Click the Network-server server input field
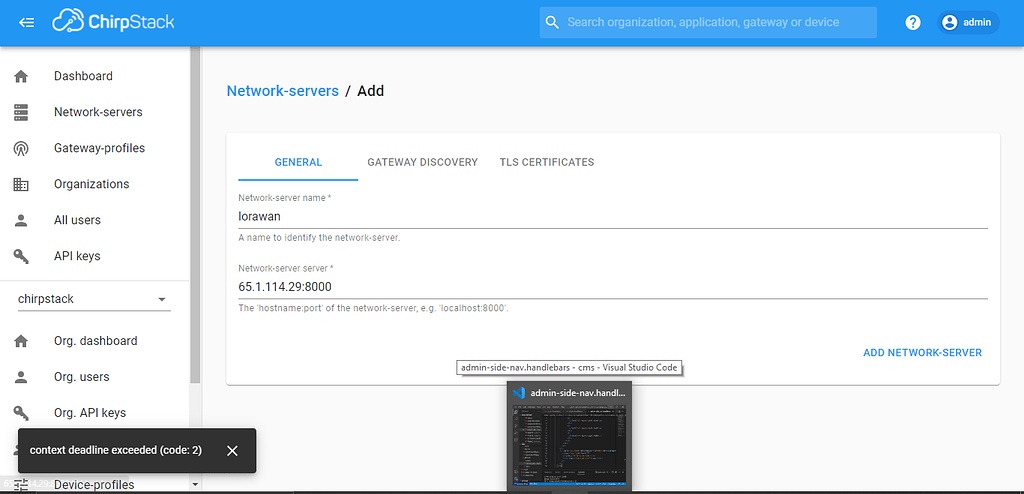Viewport: 1024px width, 494px height. [x=613, y=287]
